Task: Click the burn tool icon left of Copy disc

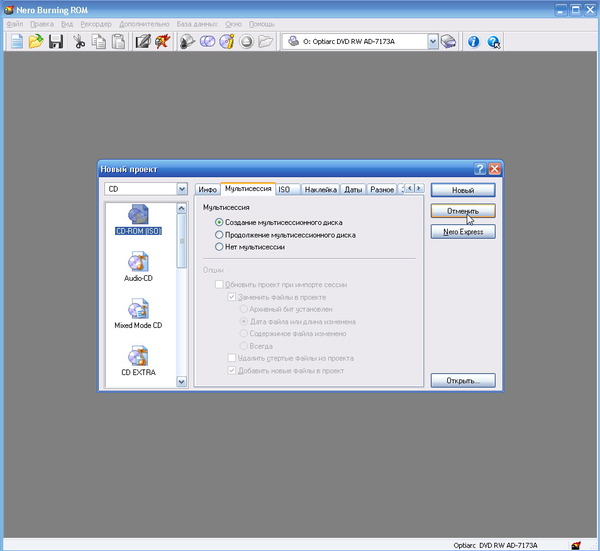Action: point(188,41)
